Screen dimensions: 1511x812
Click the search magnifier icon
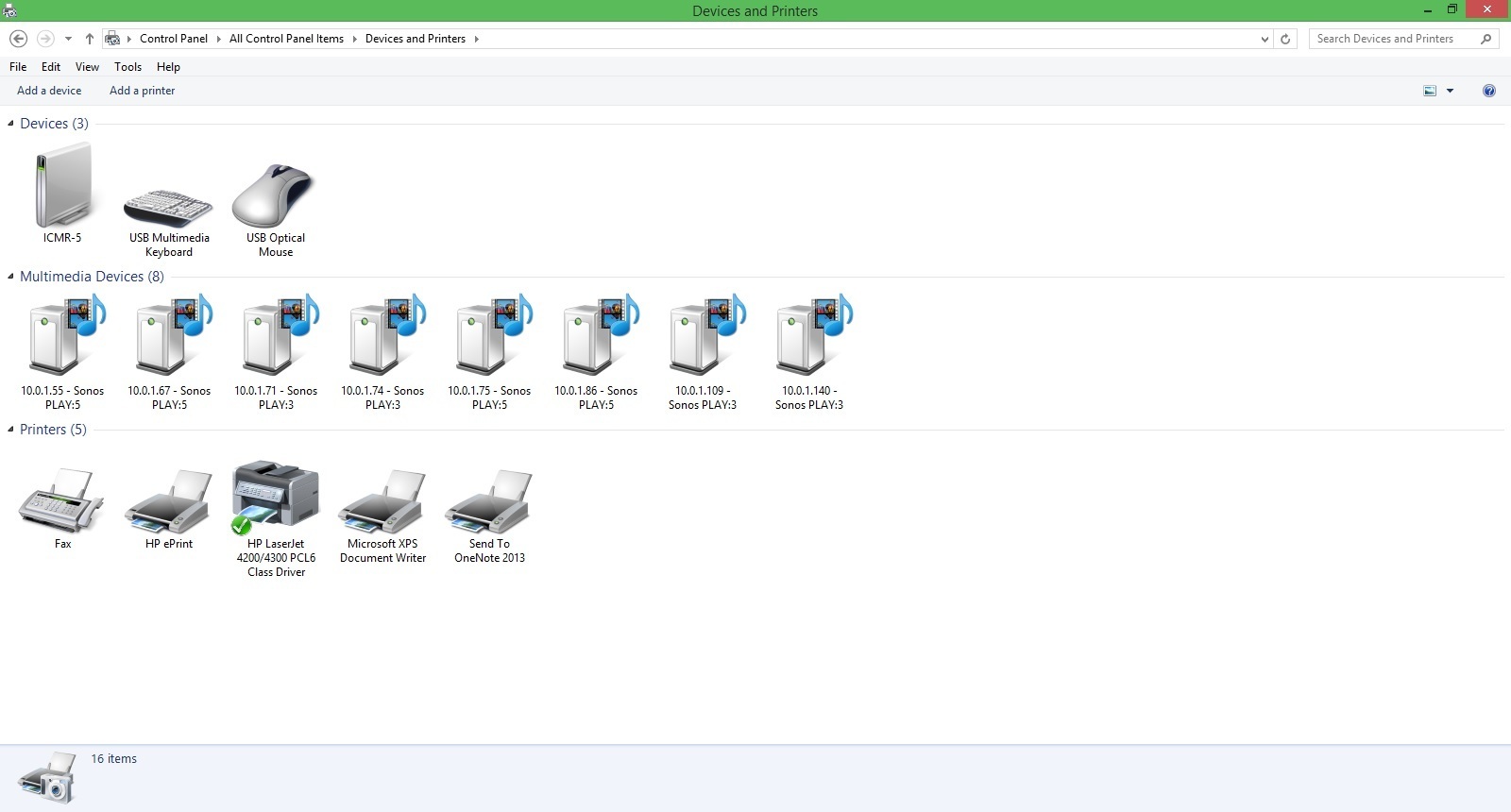click(1486, 39)
